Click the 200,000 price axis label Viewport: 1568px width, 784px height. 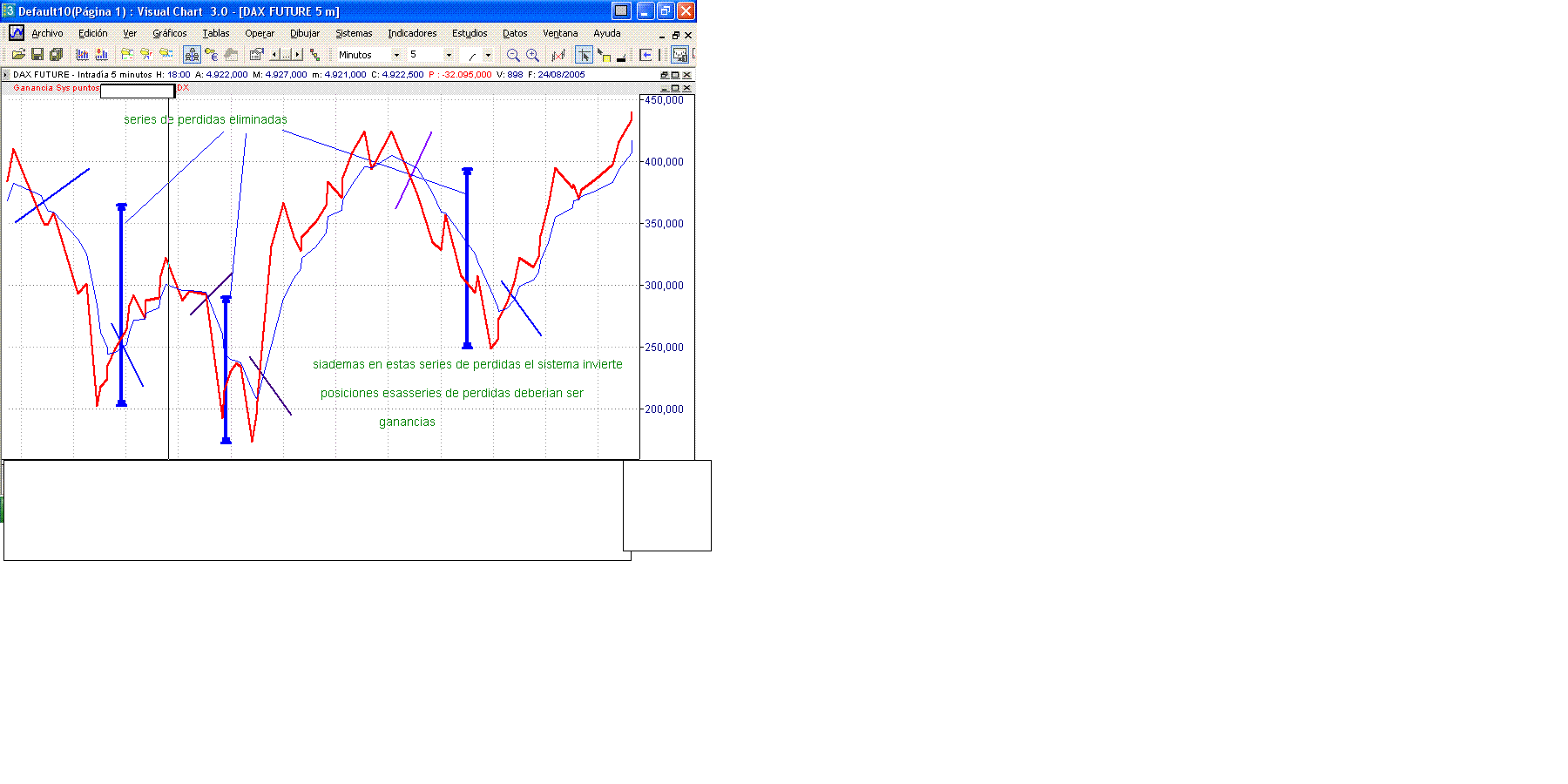point(664,409)
